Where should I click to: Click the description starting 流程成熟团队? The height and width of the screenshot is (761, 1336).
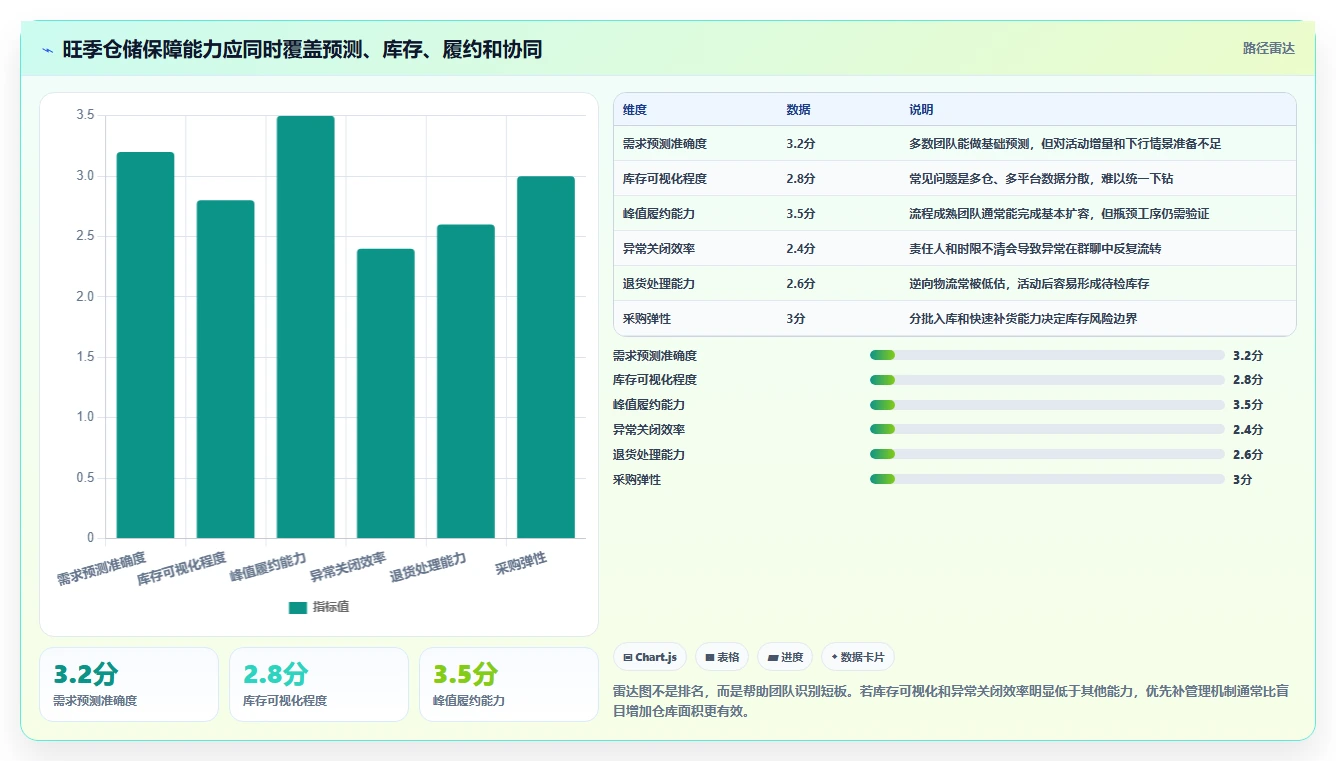point(1059,214)
